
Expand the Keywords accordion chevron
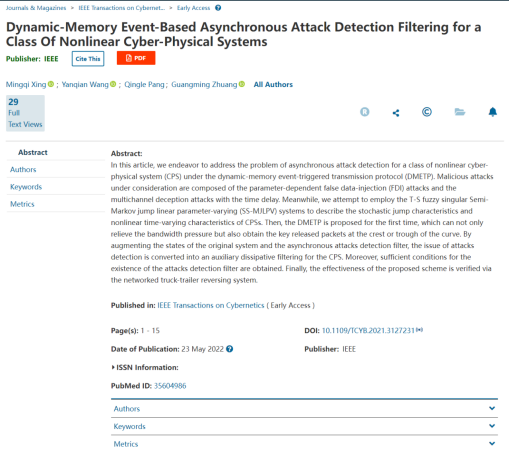[x=492, y=426]
